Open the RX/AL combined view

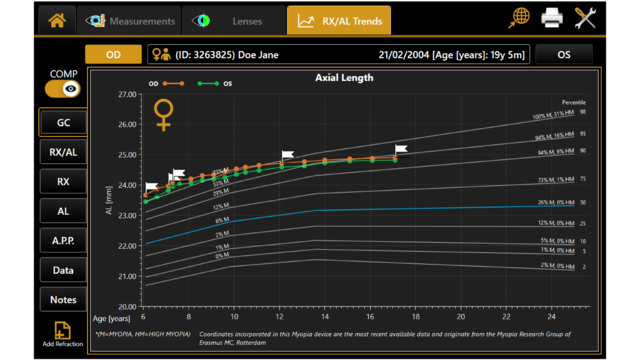(63, 152)
